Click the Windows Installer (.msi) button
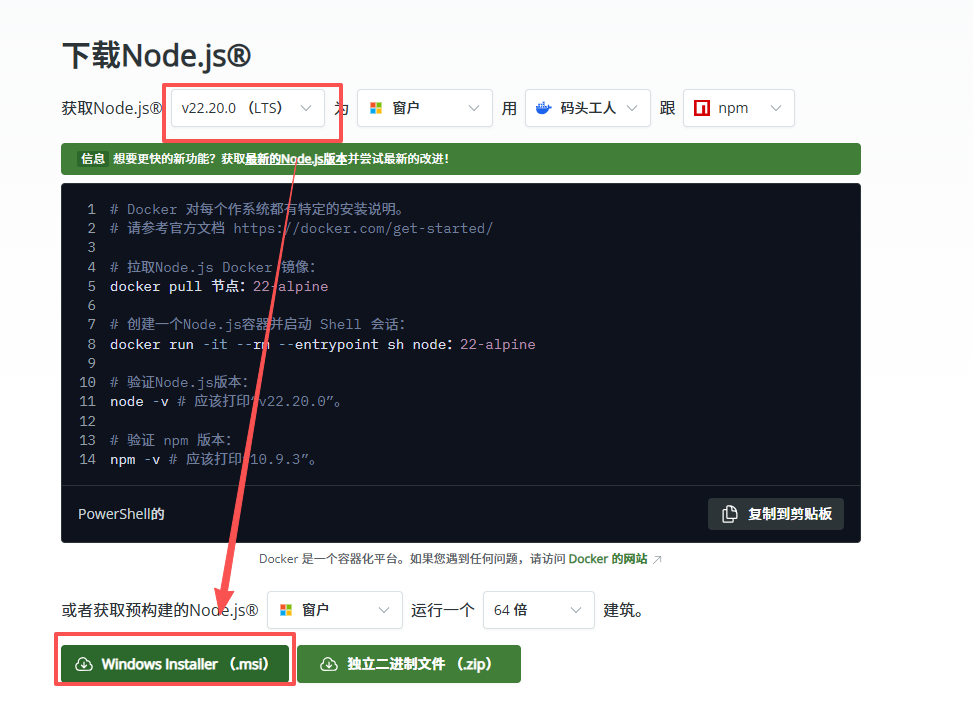973x714 pixels. (x=175, y=664)
